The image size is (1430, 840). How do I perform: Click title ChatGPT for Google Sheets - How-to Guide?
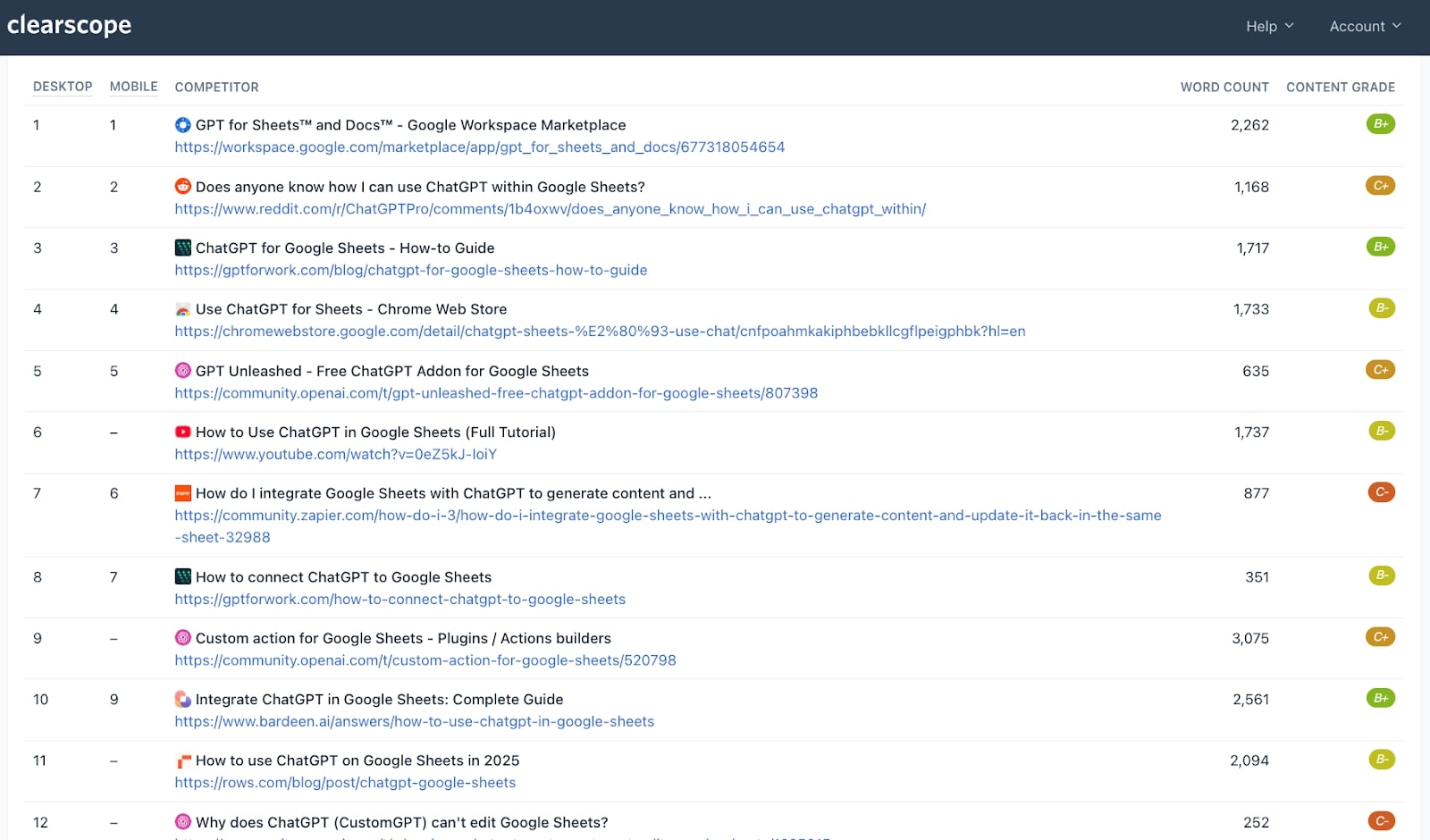345,248
